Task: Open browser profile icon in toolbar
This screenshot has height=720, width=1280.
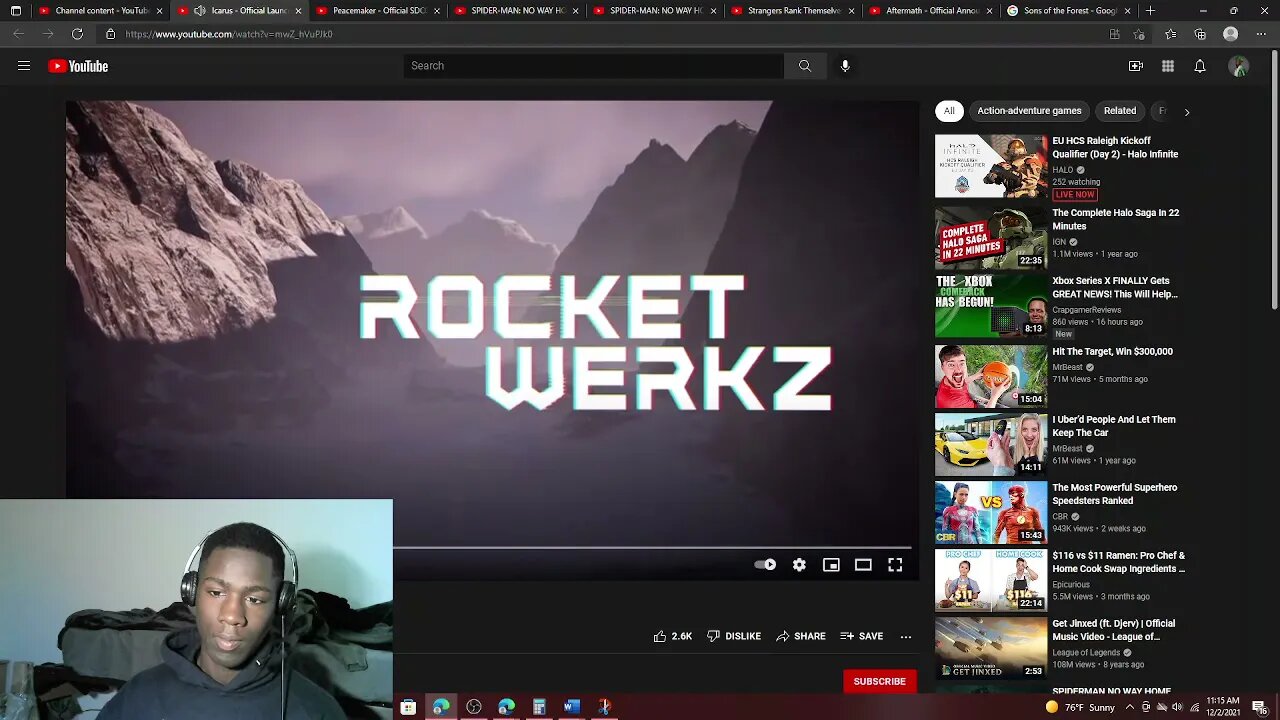Action: pos(1231,34)
